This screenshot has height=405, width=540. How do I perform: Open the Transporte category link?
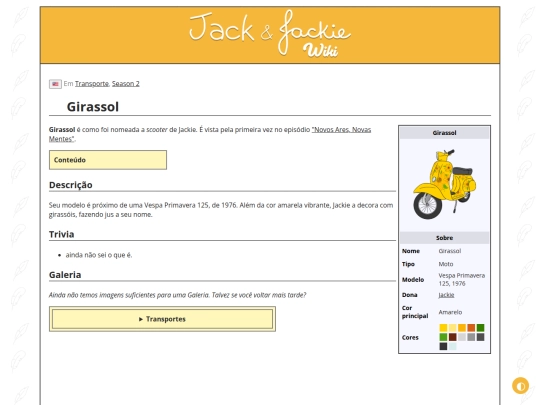[92, 84]
